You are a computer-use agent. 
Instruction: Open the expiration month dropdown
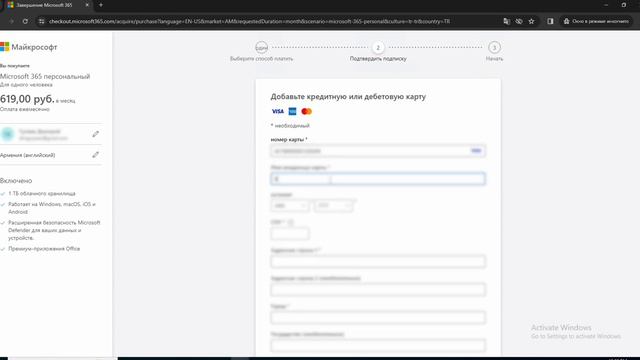pos(290,205)
